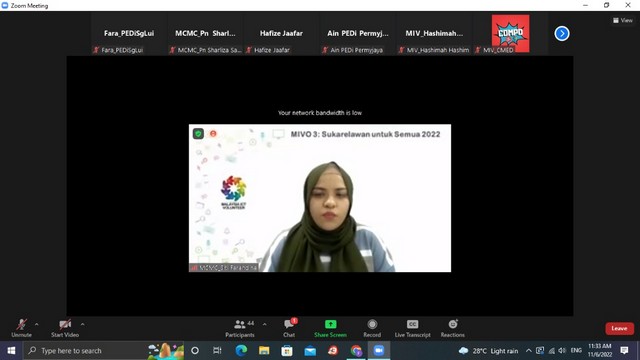The height and width of the screenshot is (360, 640).
Task: Open the Chat panel
Action: coord(289,329)
